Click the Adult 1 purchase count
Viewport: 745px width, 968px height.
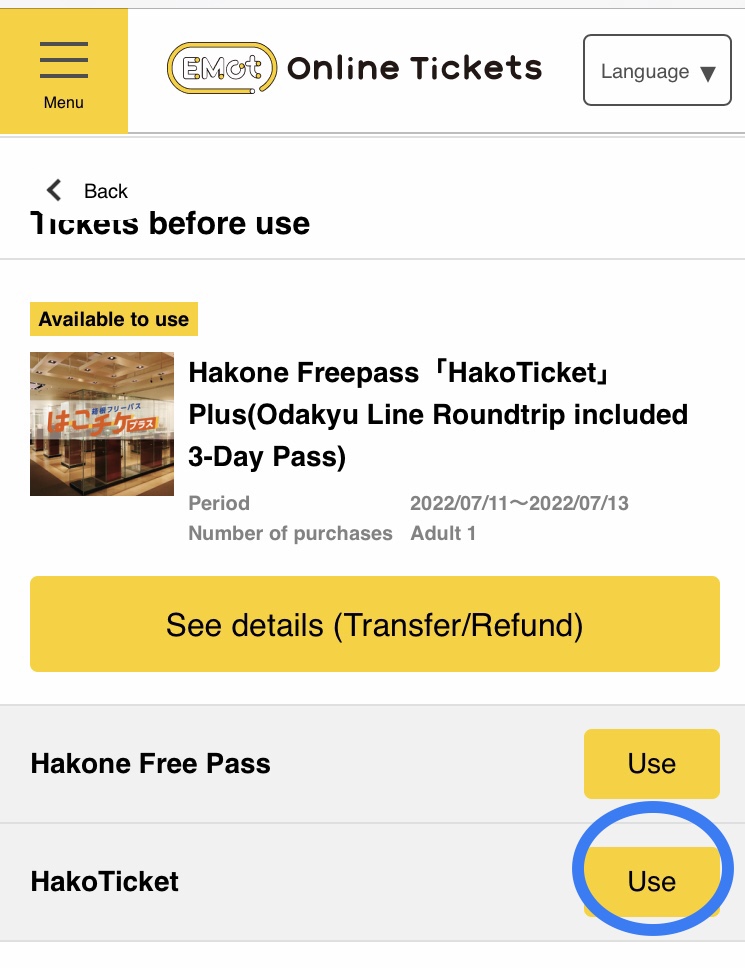pyautogui.click(x=443, y=533)
